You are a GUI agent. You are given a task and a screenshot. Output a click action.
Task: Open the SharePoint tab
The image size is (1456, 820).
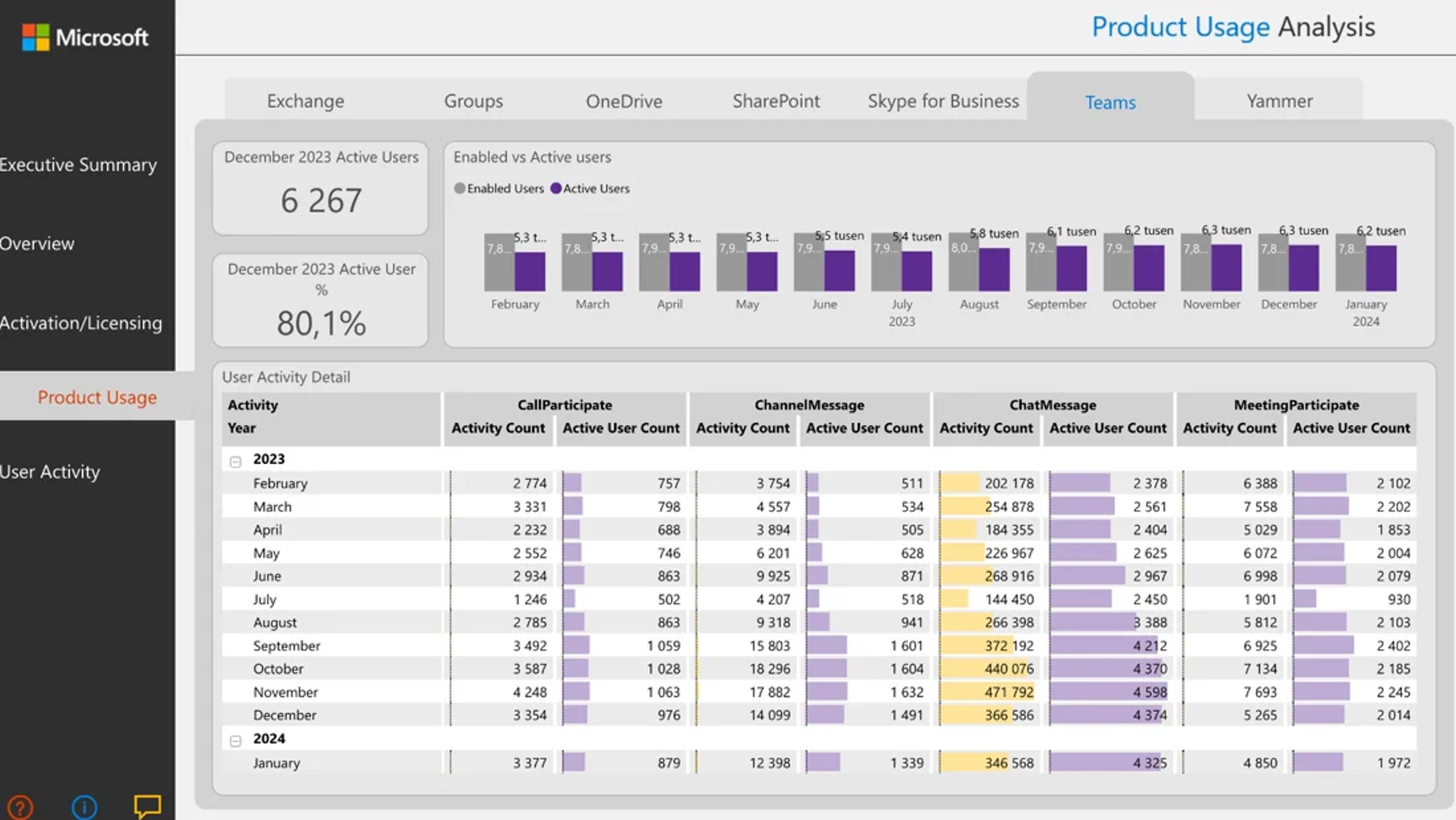pyautogui.click(x=776, y=101)
